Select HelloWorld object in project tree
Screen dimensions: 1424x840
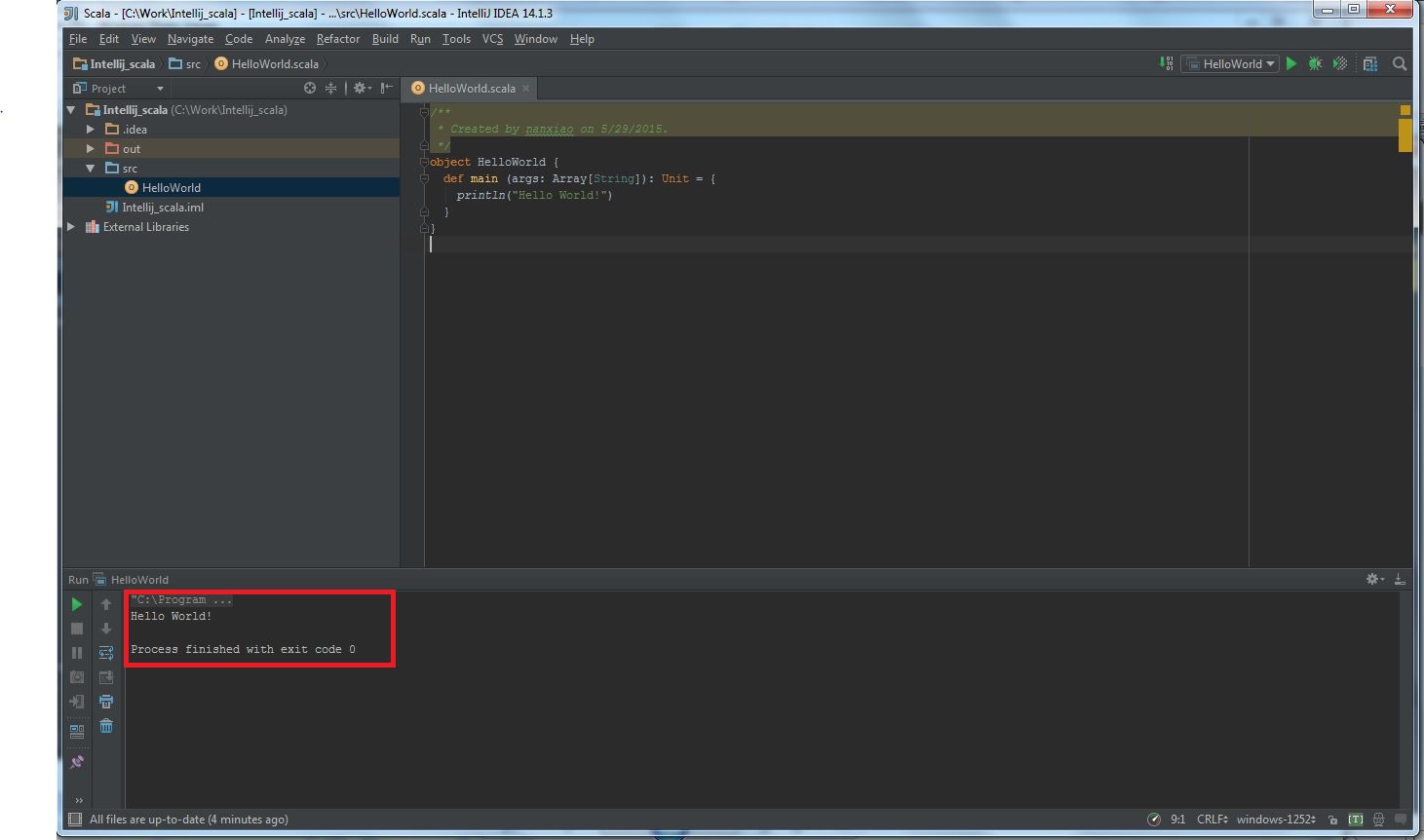click(171, 188)
